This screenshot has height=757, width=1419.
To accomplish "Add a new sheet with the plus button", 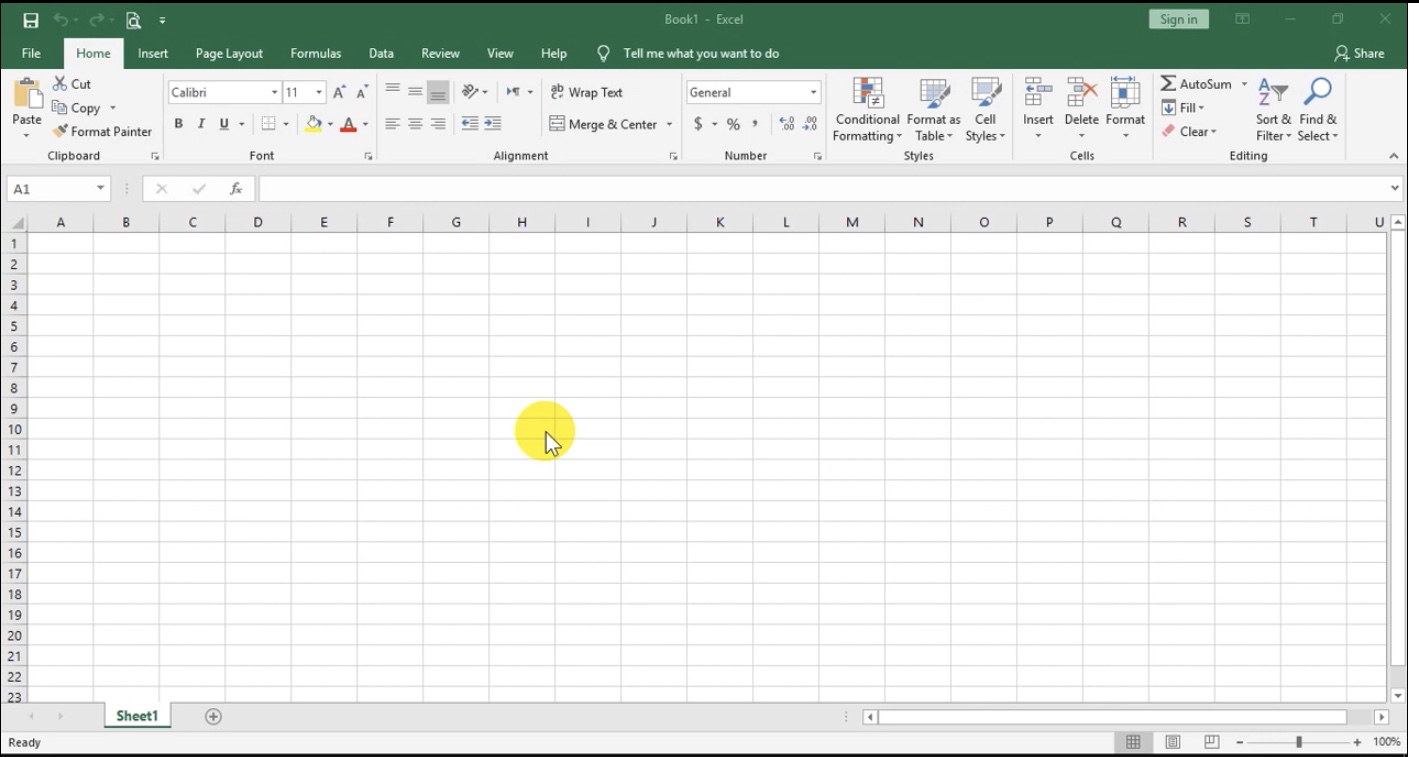I will click(213, 716).
